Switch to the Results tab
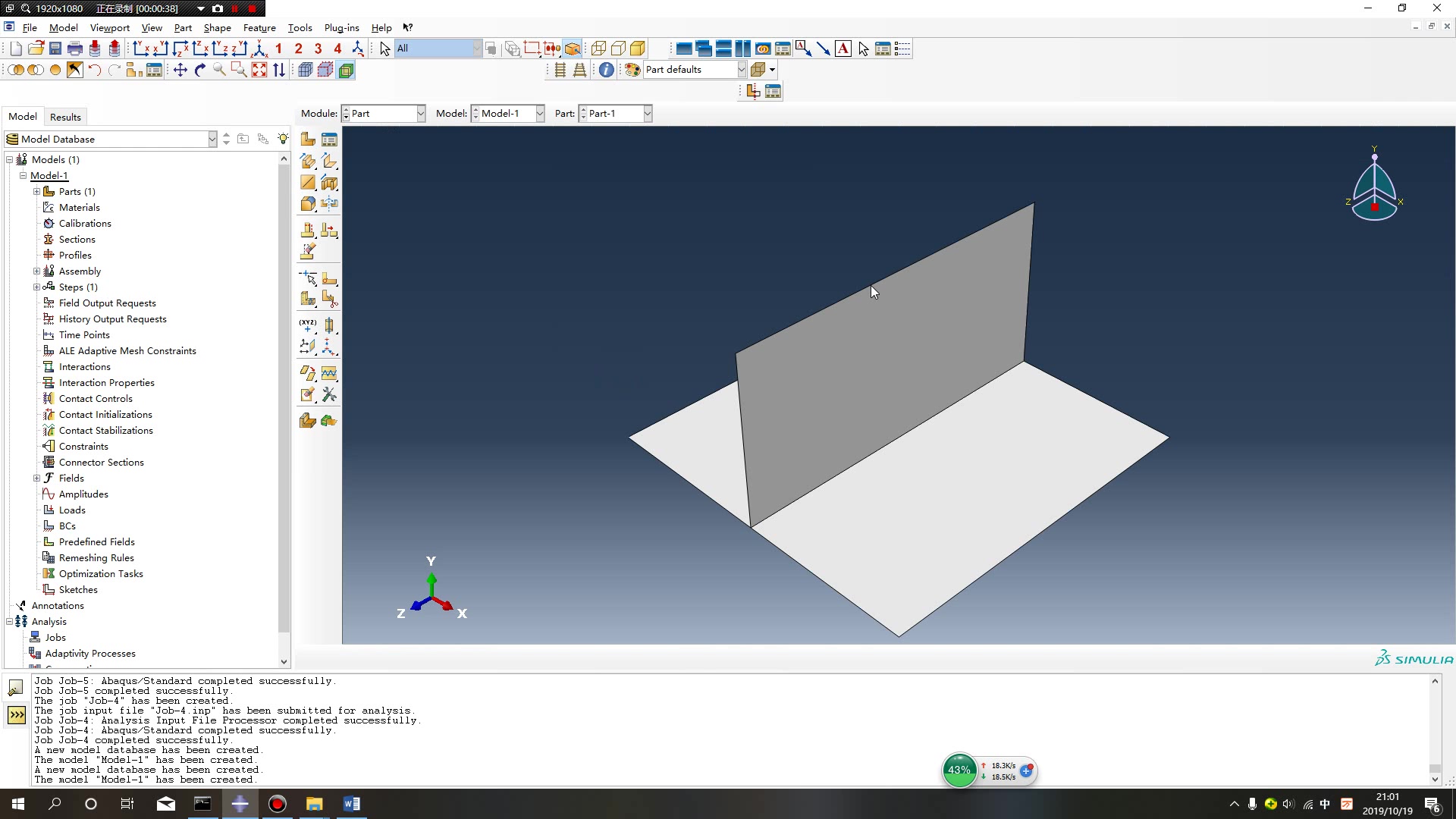 pos(65,116)
